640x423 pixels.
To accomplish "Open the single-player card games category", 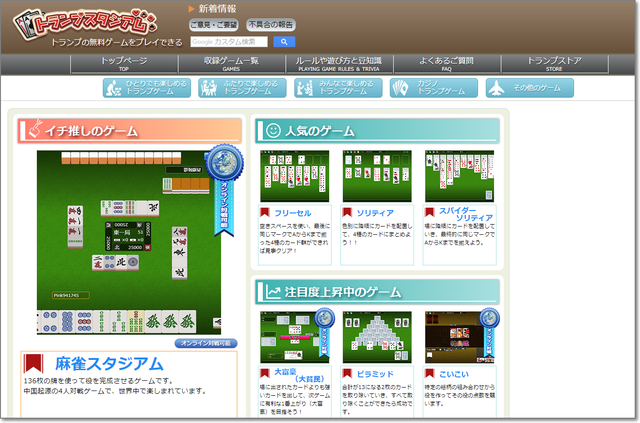I will [145, 88].
